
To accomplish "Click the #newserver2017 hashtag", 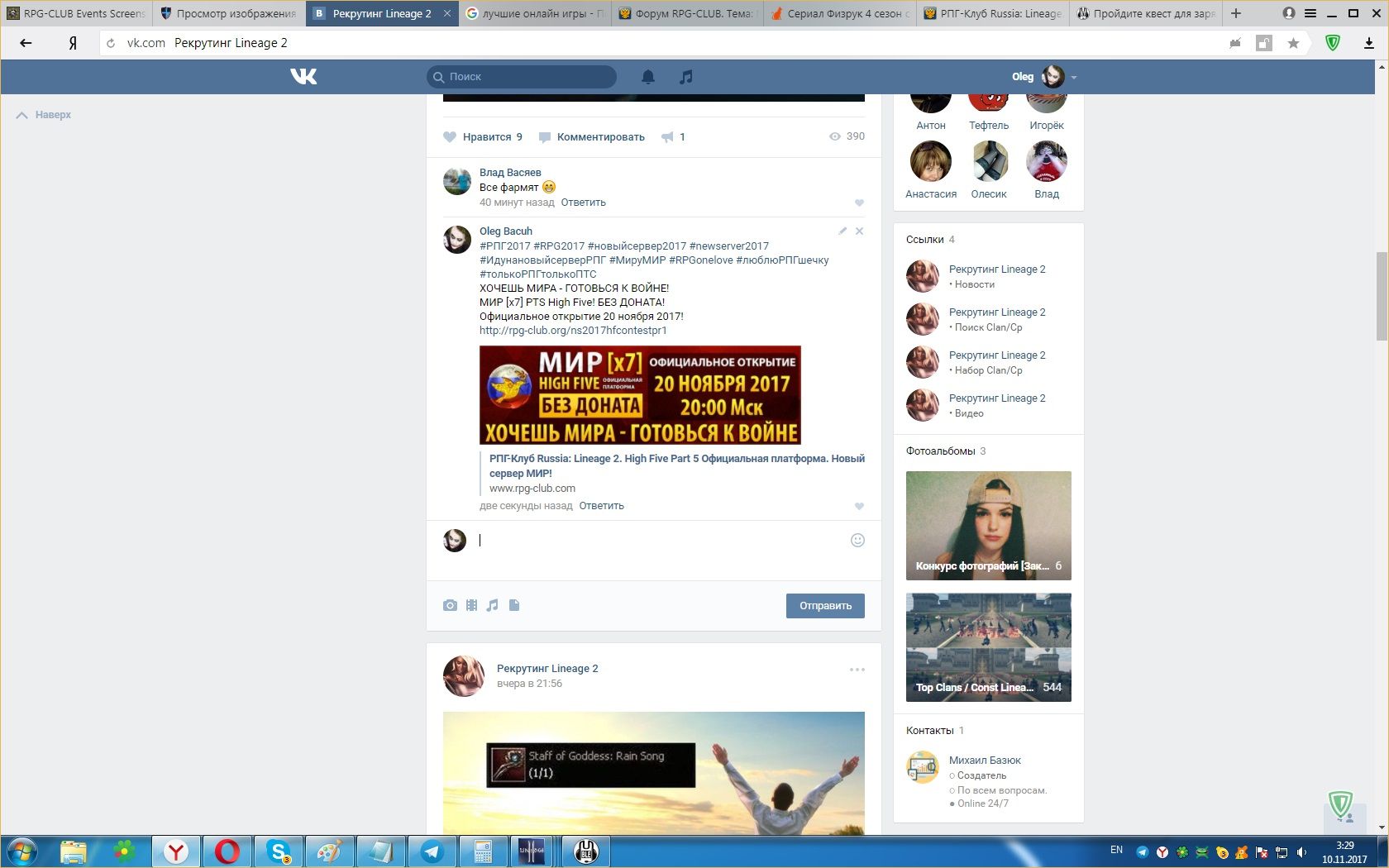I will 729,246.
